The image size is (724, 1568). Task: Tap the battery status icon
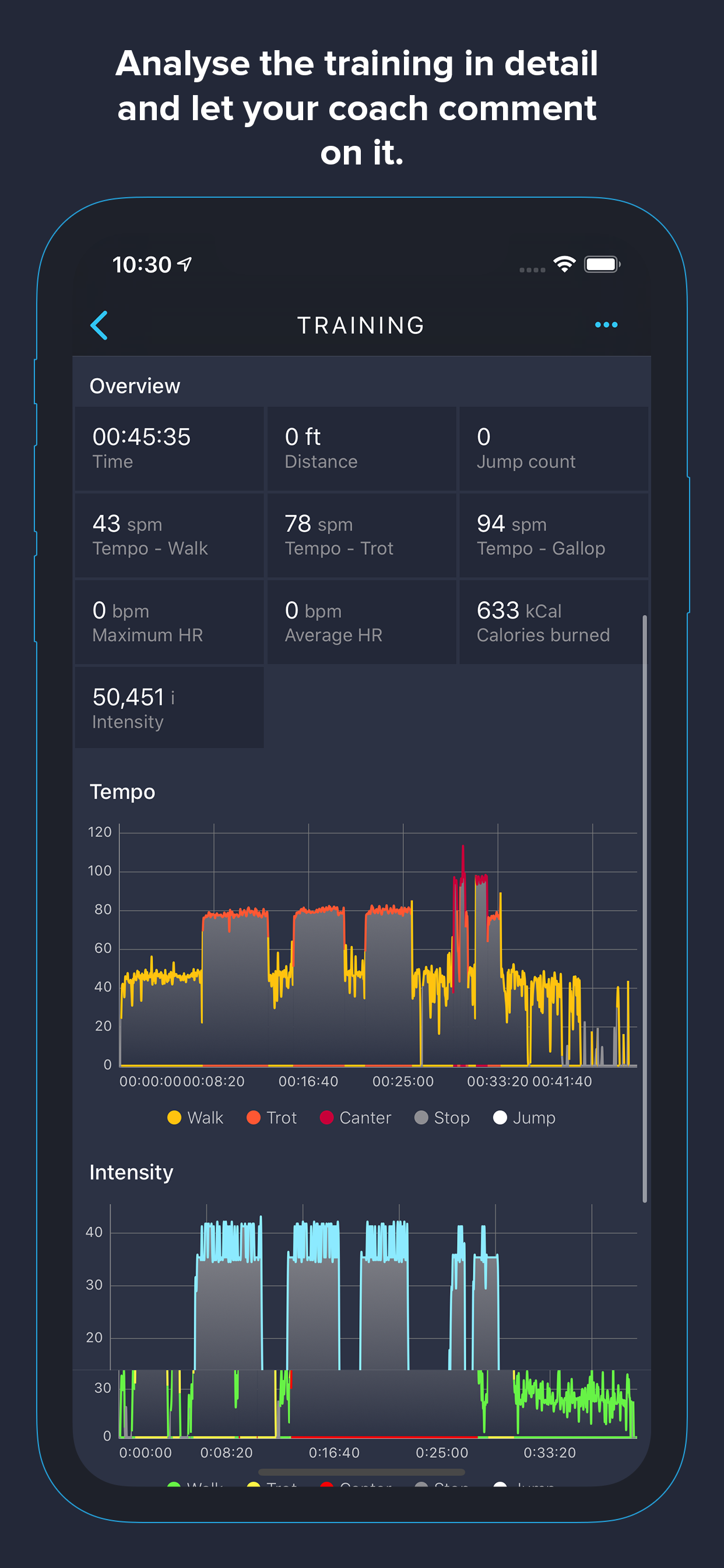point(602,264)
